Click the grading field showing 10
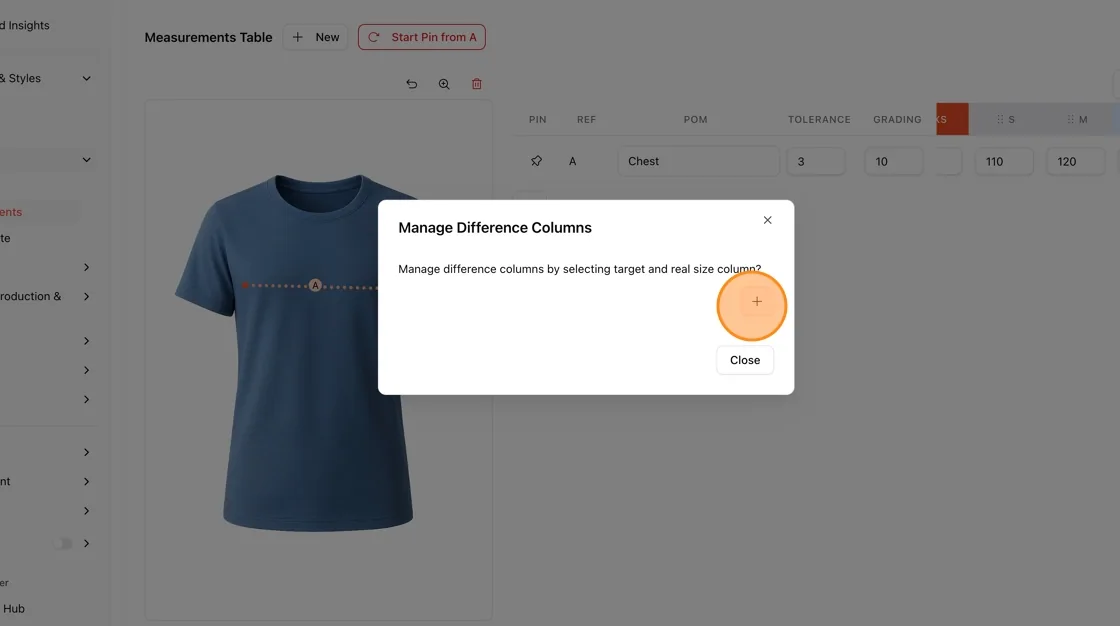Screen dimensions: 1120x626 [894, 162]
